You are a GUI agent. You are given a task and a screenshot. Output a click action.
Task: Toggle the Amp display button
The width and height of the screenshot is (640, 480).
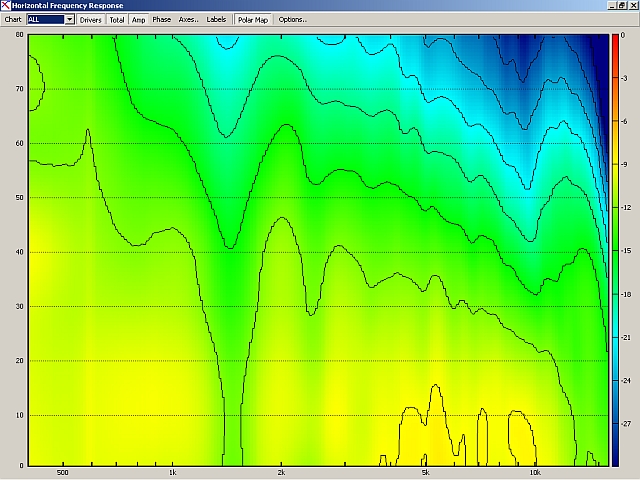pos(138,20)
